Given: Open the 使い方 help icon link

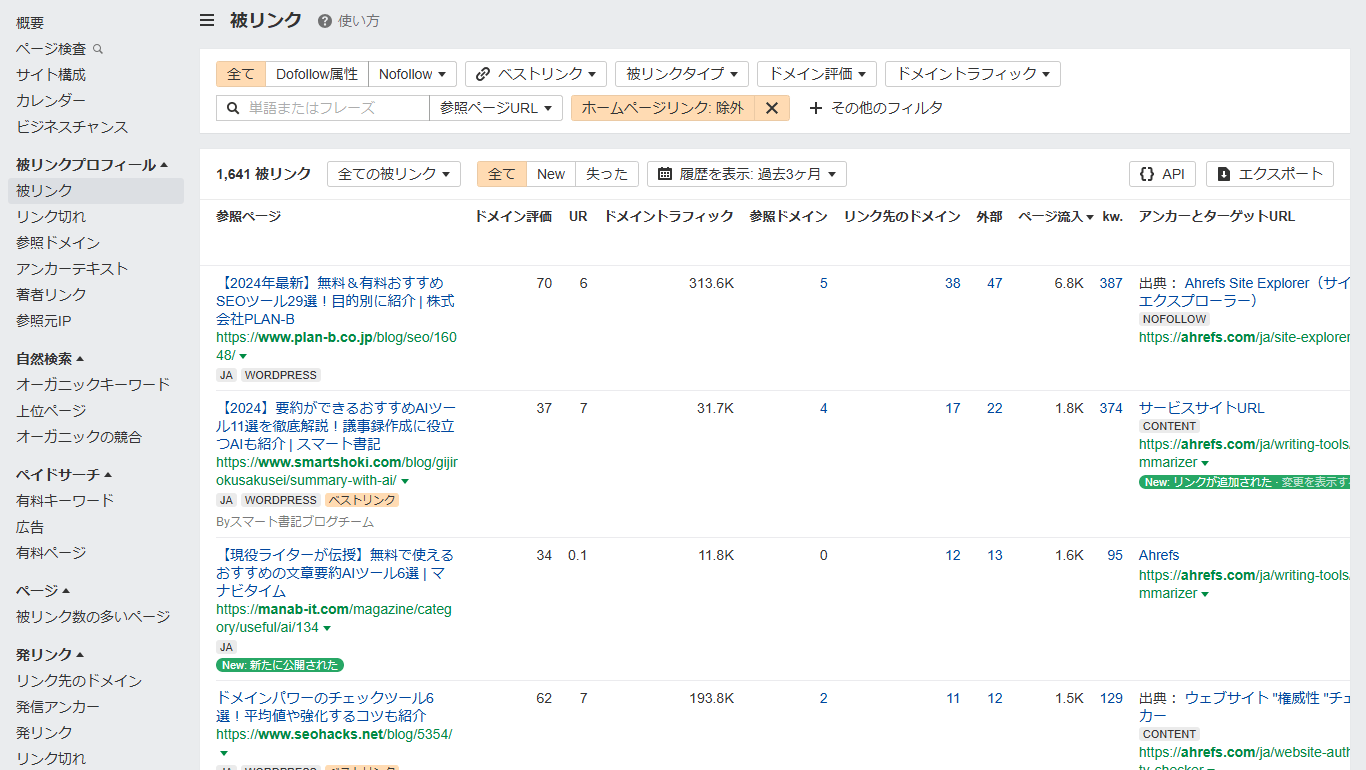Looking at the screenshot, I should (325, 21).
